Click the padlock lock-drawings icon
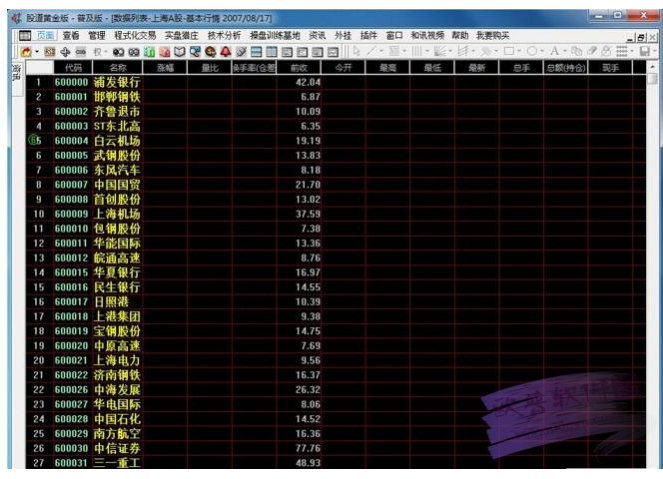663x479 pixels. (x=606, y=51)
